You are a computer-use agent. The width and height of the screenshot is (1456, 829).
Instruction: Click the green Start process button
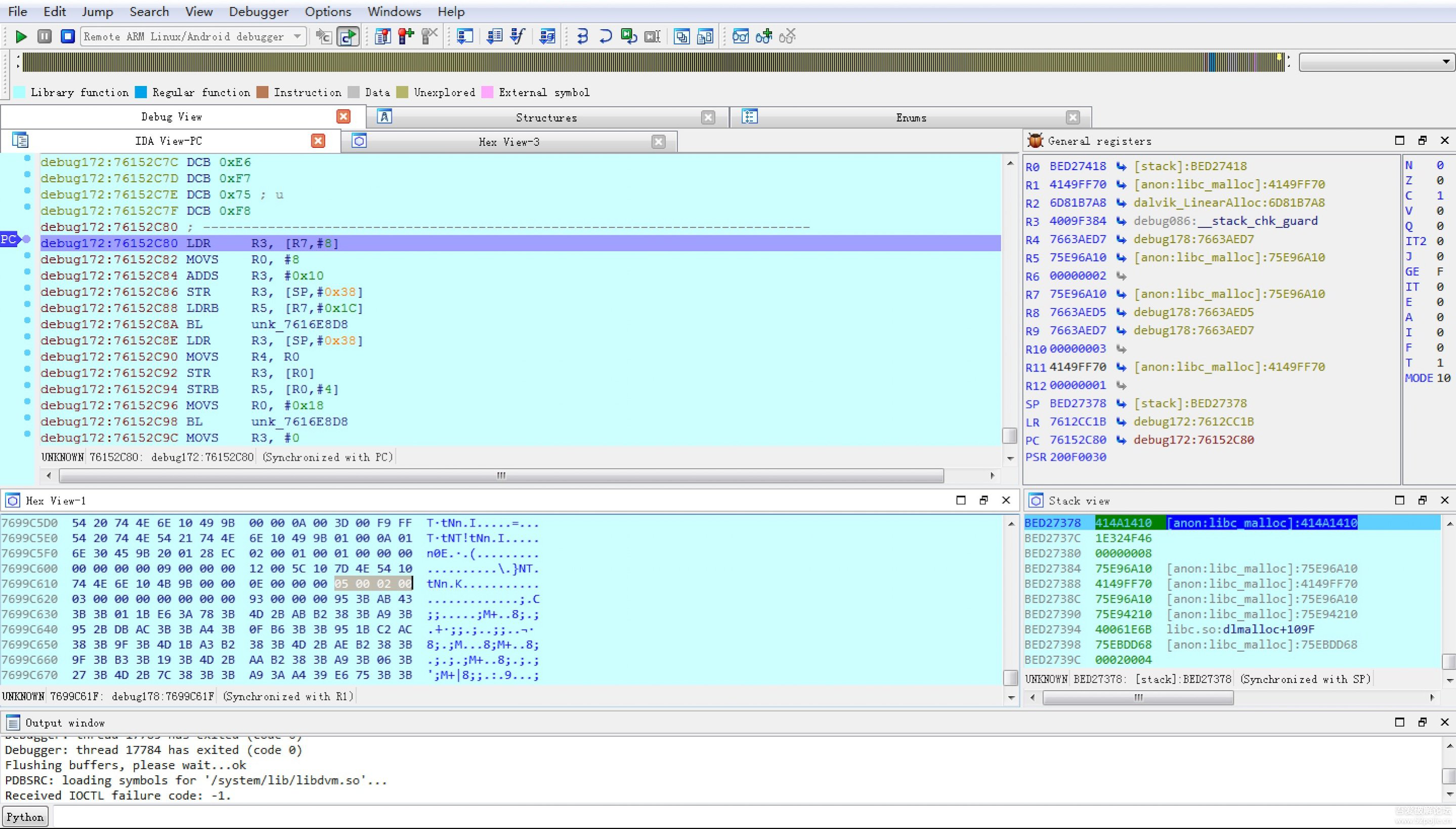point(21,37)
